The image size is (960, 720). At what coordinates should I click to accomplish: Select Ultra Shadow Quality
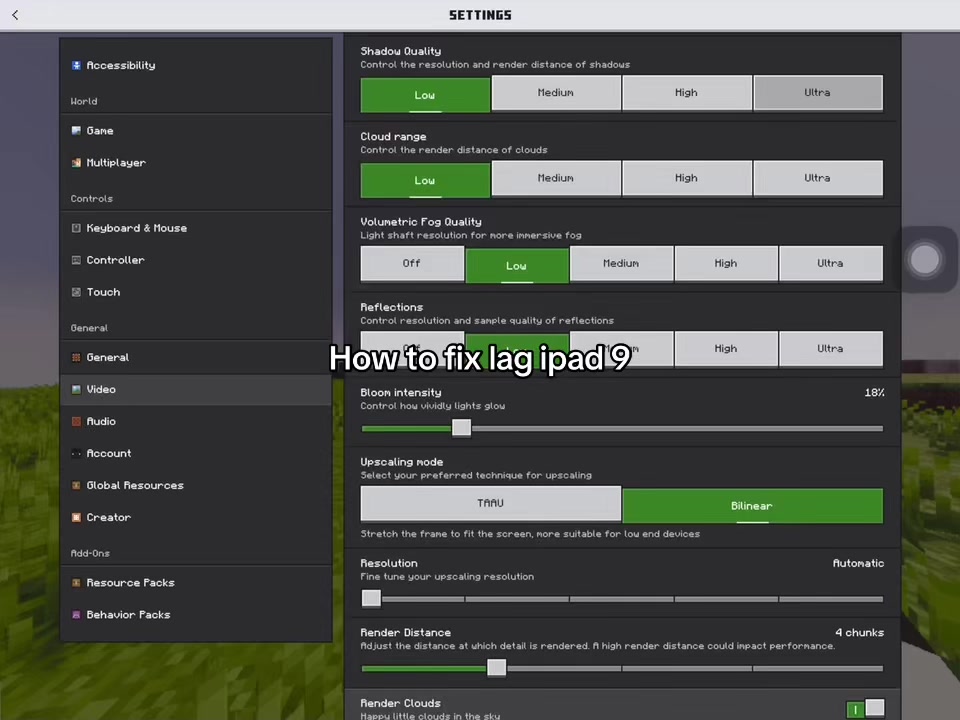coord(818,92)
